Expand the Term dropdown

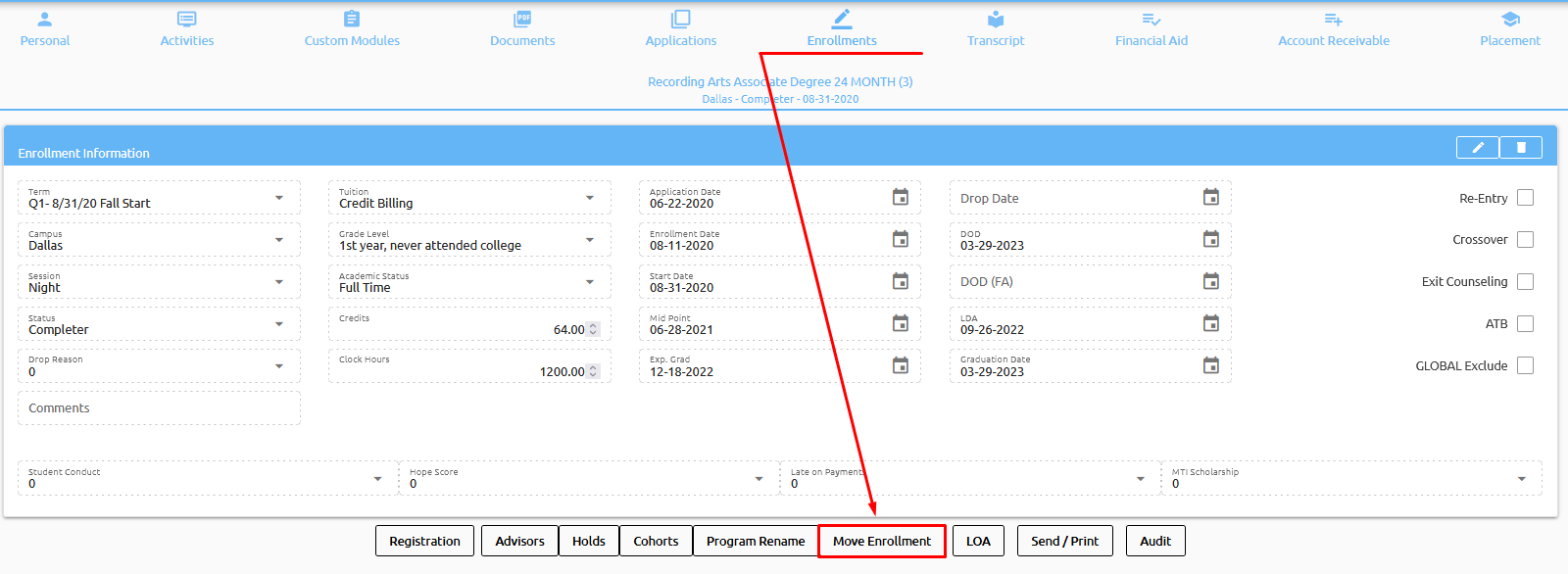tap(279, 198)
